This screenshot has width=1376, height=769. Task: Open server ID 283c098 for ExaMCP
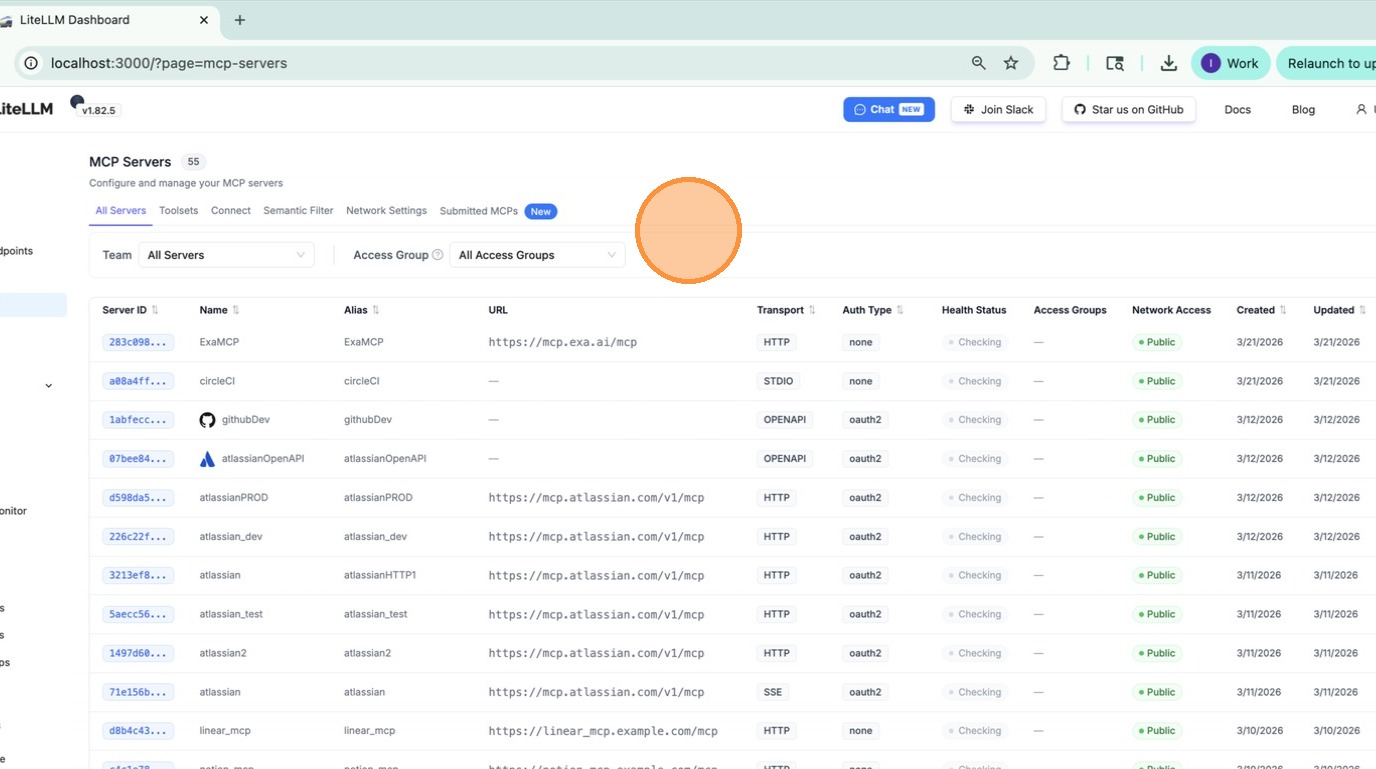coord(138,342)
